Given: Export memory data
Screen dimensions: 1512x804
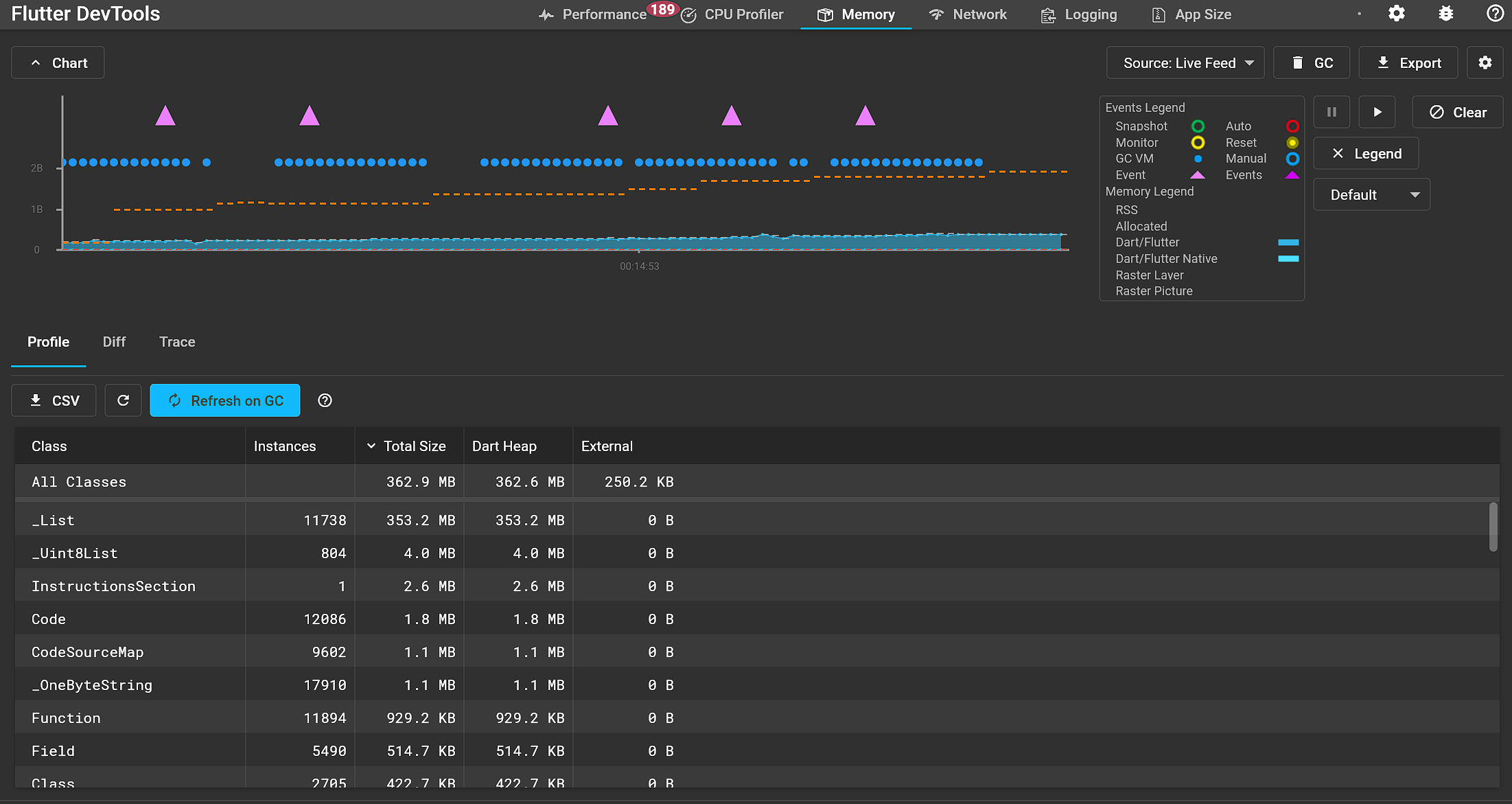Looking at the screenshot, I should (1408, 62).
